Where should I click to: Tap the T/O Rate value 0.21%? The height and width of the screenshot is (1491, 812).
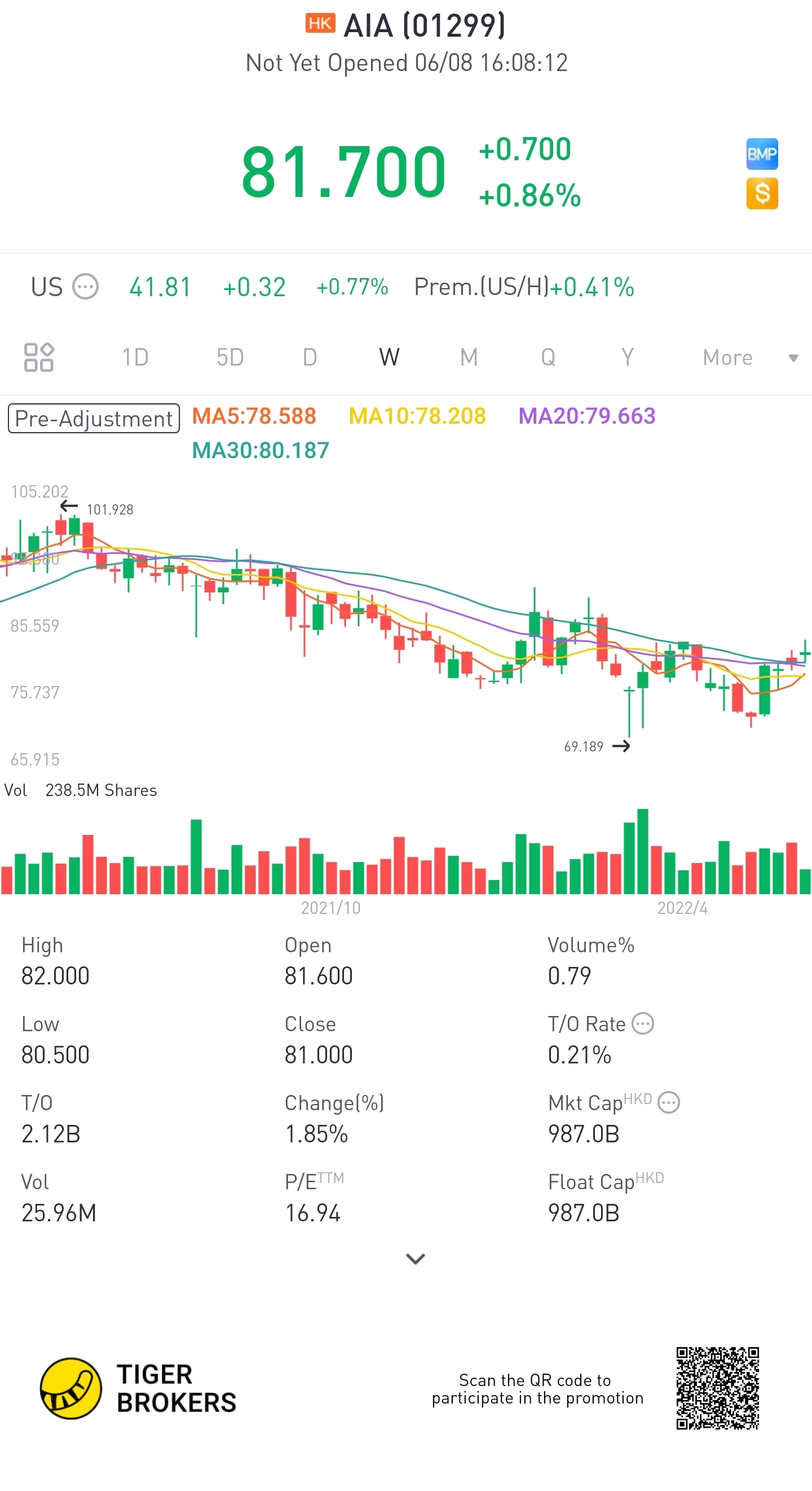coord(580,1054)
